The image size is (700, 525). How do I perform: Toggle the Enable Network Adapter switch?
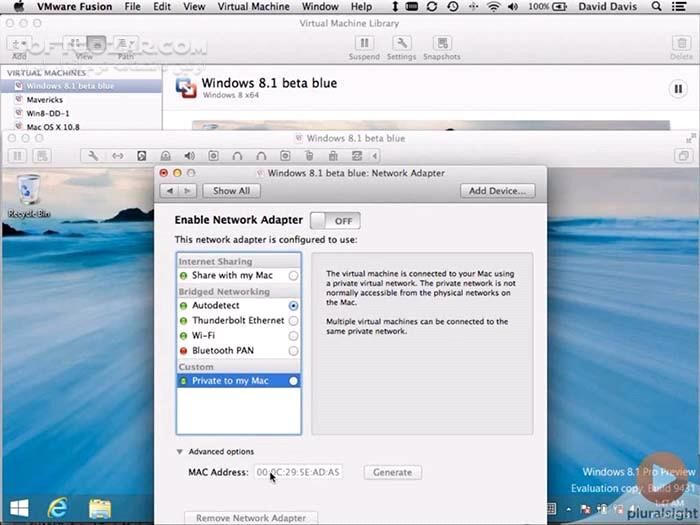pos(334,220)
